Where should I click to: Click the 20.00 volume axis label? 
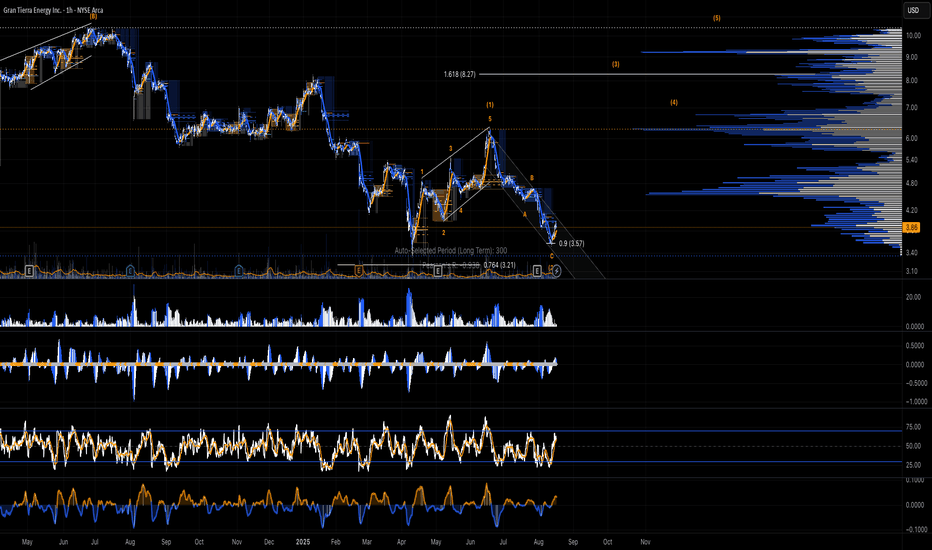(914, 297)
